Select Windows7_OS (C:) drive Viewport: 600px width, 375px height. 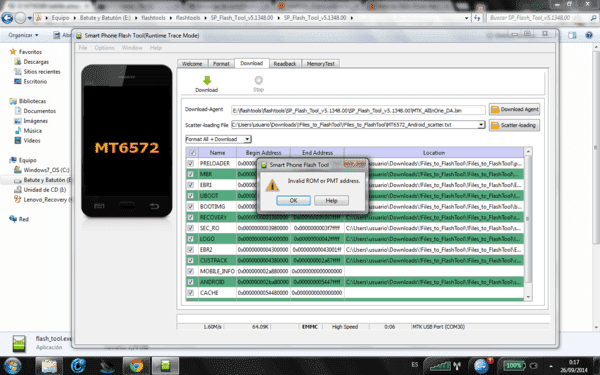point(46,170)
